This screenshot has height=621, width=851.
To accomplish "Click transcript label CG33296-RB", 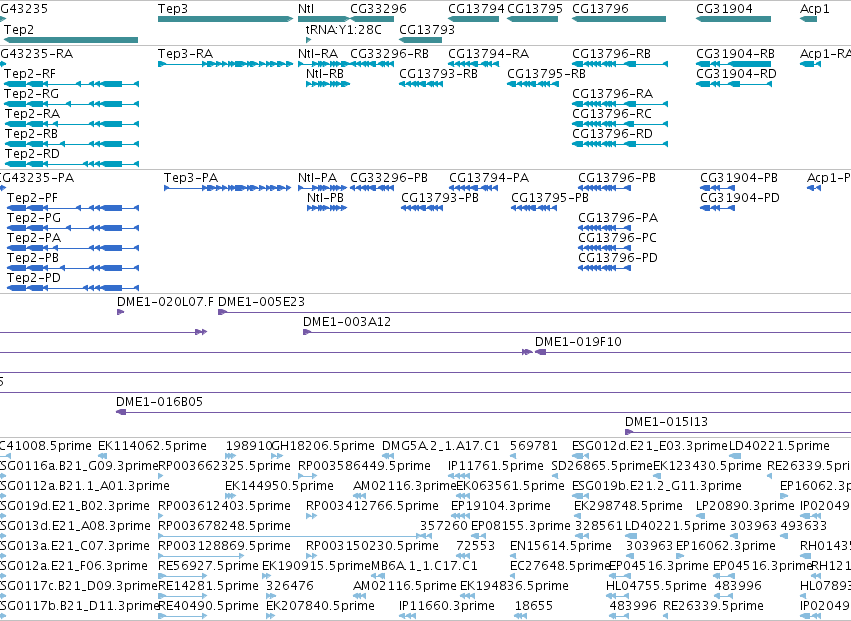I will coord(390,54).
